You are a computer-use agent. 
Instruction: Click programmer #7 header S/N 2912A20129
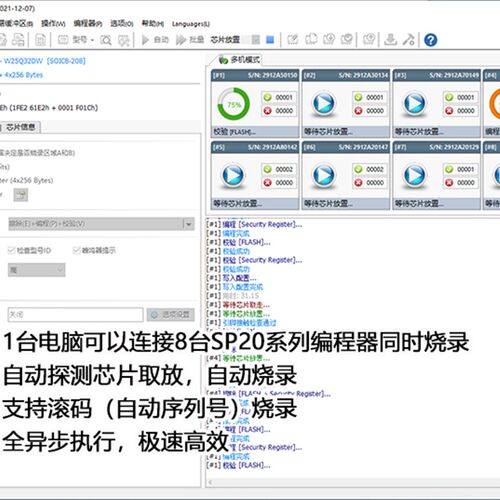(x=437, y=147)
